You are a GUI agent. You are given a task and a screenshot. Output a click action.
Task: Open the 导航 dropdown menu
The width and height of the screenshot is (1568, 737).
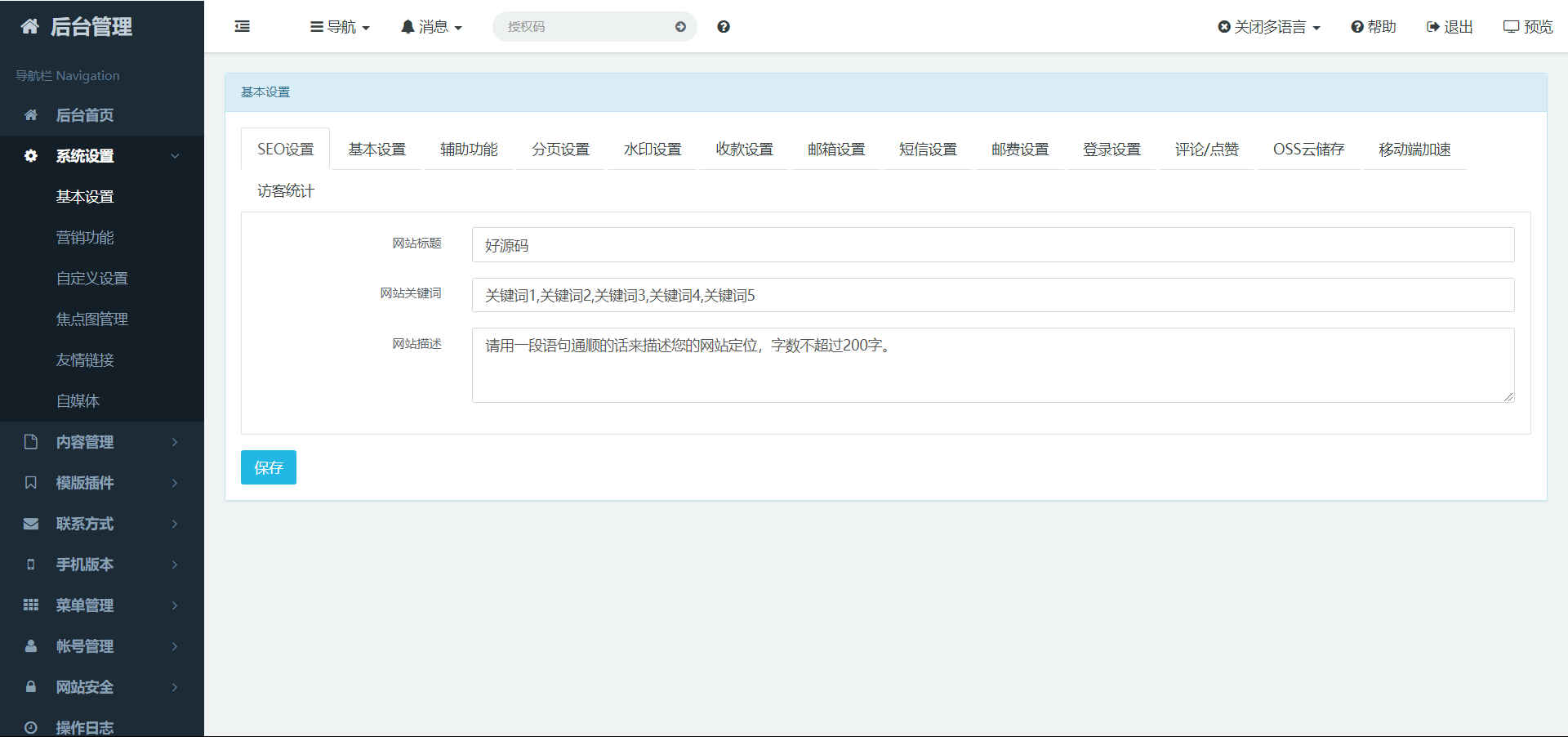pyautogui.click(x=340, y=26)
